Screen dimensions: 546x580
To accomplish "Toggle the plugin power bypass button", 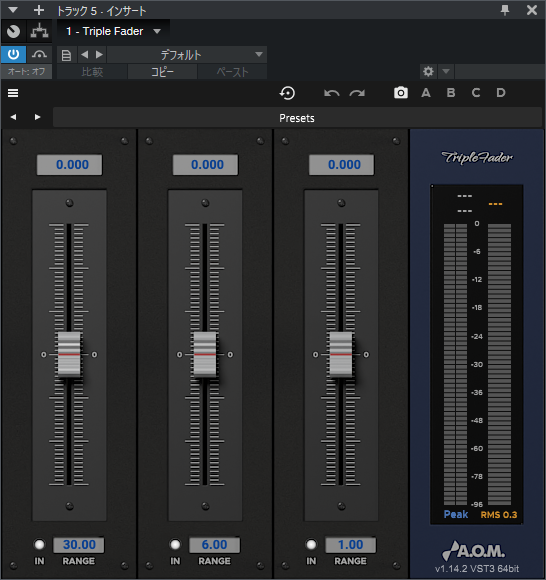I will pyautogui.click(x=13, y=55).
